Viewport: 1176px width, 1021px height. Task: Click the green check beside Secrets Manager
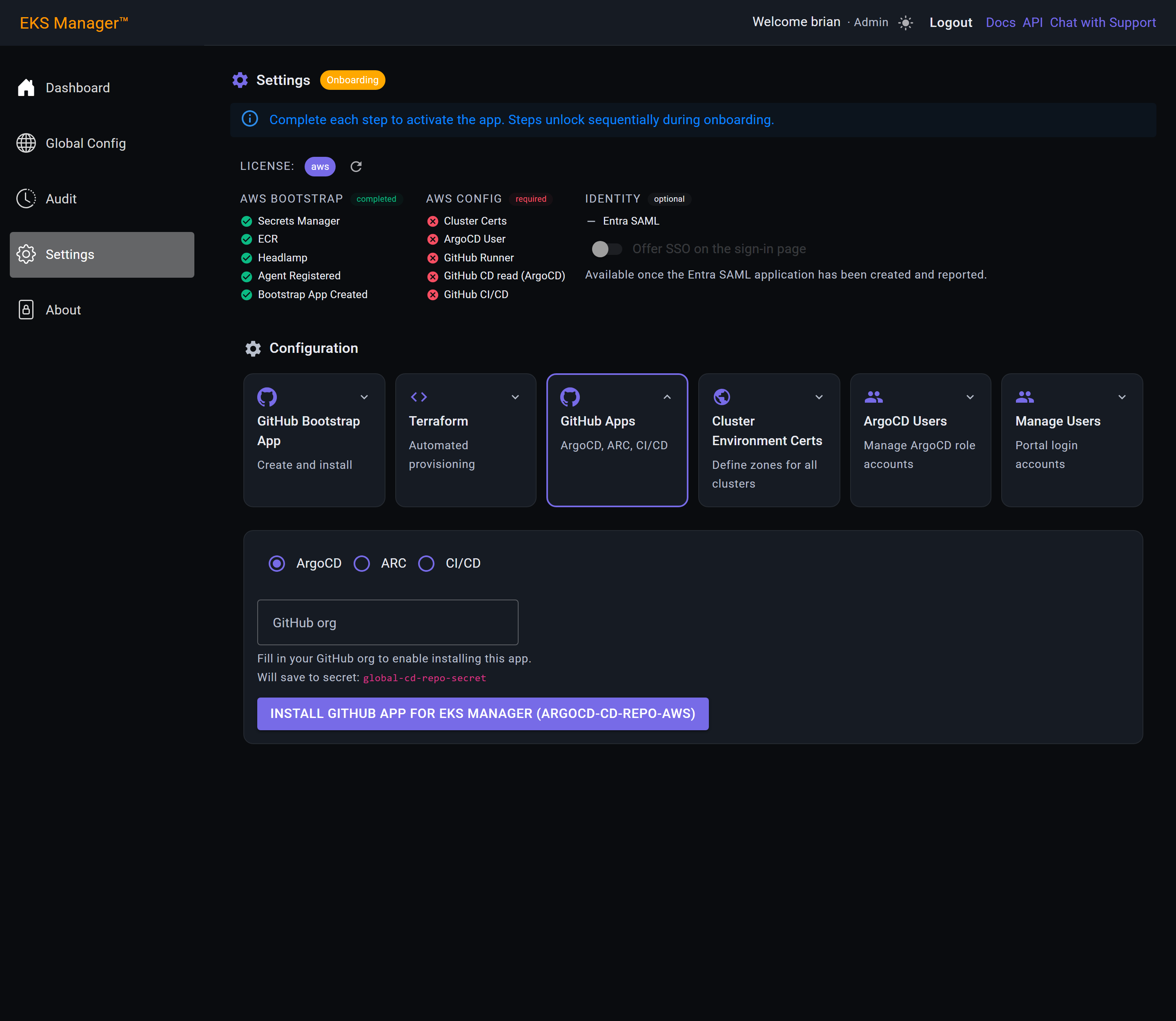tap(247, 221)
